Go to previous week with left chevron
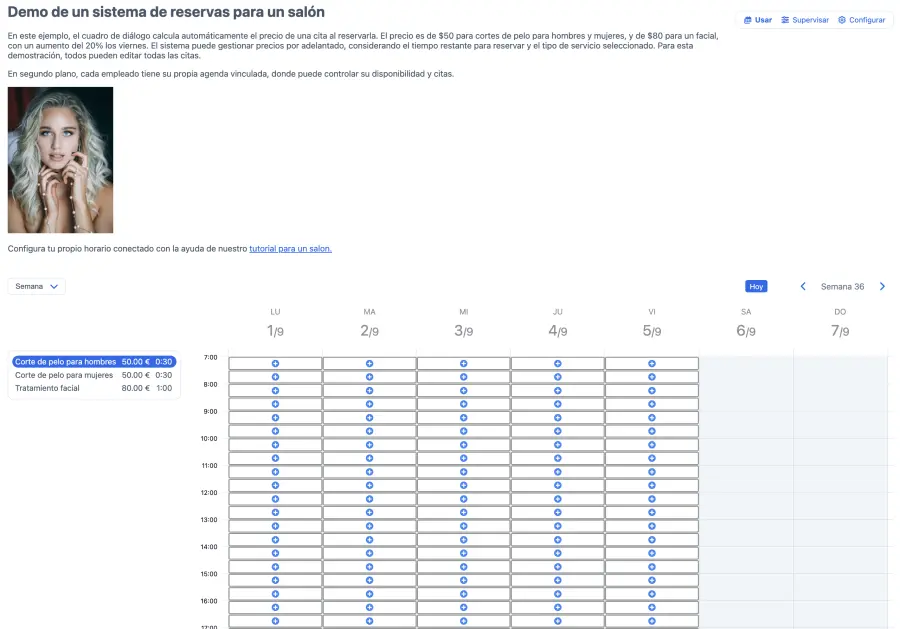Viewport: 900px width, 629px height. point(803,286)
